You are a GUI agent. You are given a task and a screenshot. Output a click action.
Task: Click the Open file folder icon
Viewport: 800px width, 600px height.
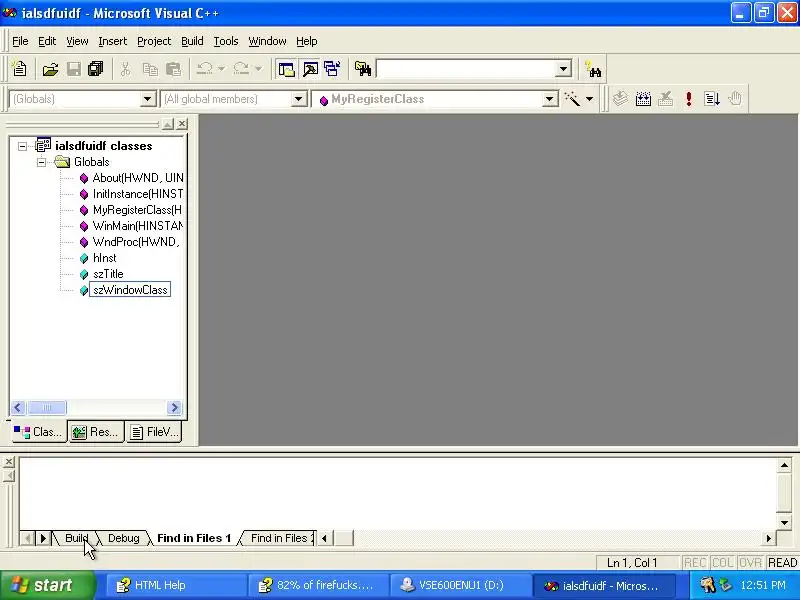click(50, 69)
